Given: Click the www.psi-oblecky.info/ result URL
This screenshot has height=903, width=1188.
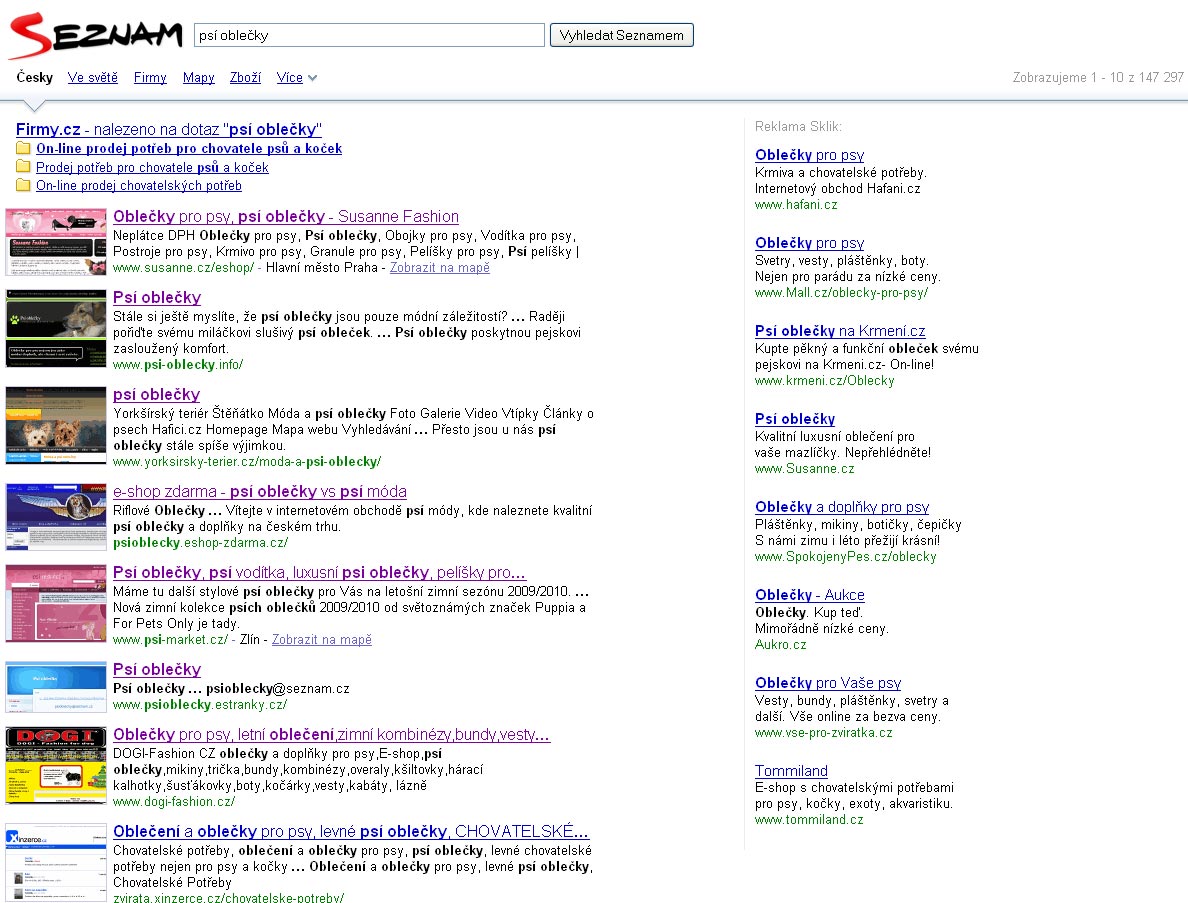Looking at the screenshot, I should coord(178,364).
